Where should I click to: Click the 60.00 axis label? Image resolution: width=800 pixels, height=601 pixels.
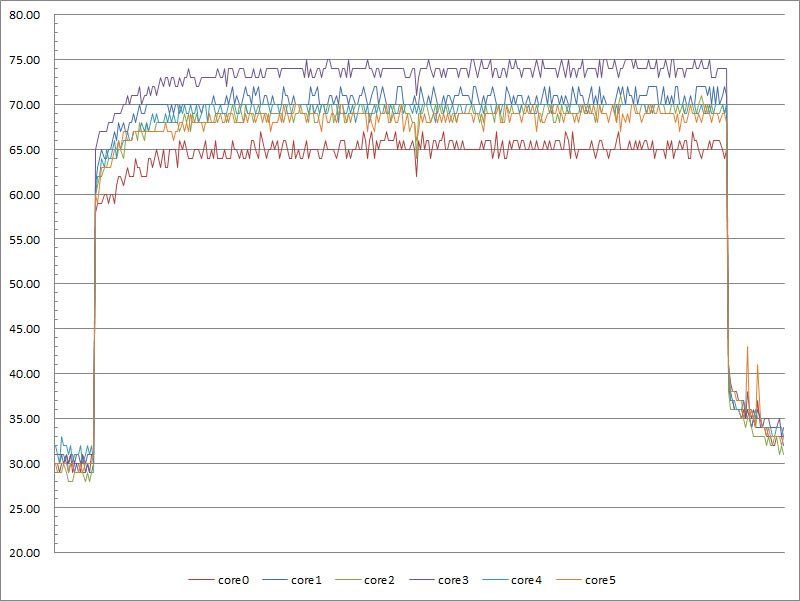24,195
